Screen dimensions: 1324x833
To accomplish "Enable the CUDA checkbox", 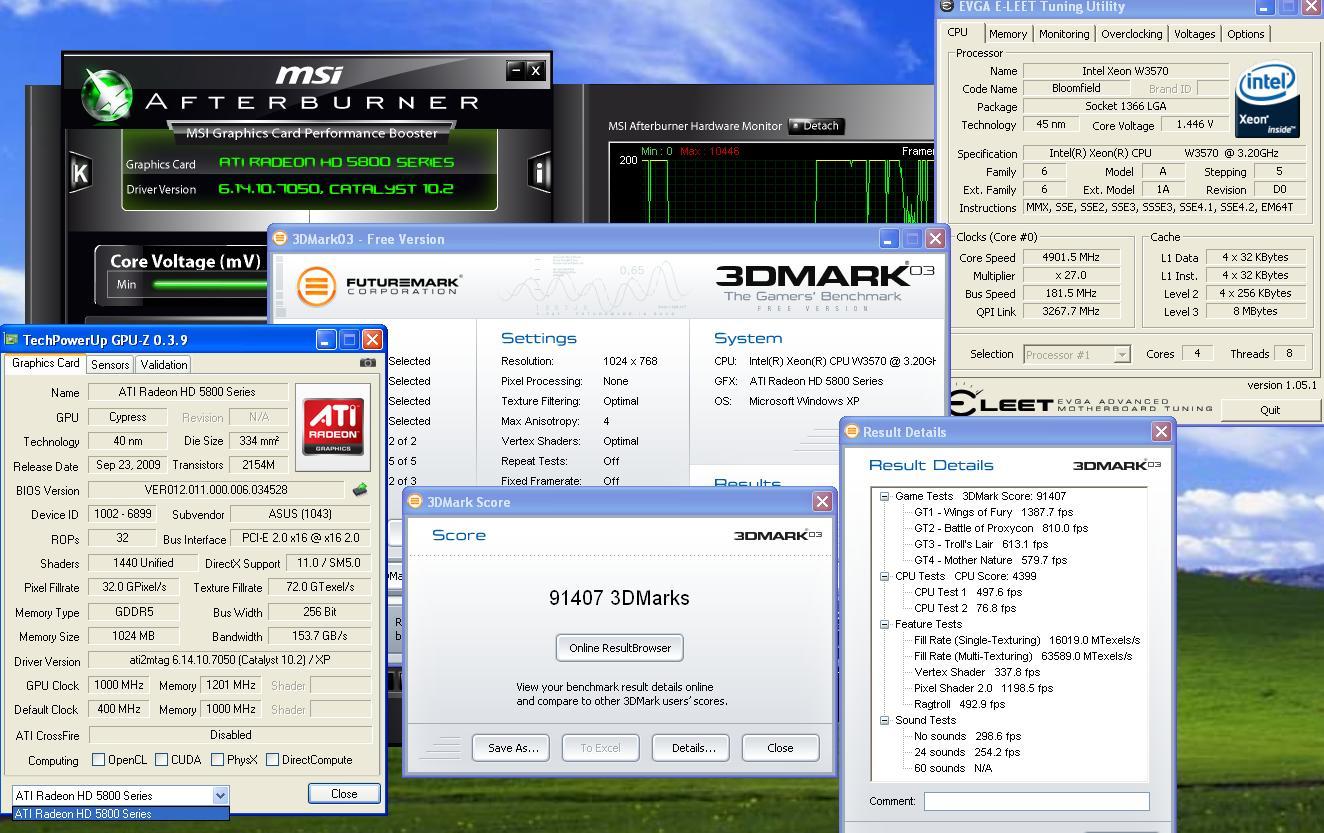I will click(x=161, y=760).
